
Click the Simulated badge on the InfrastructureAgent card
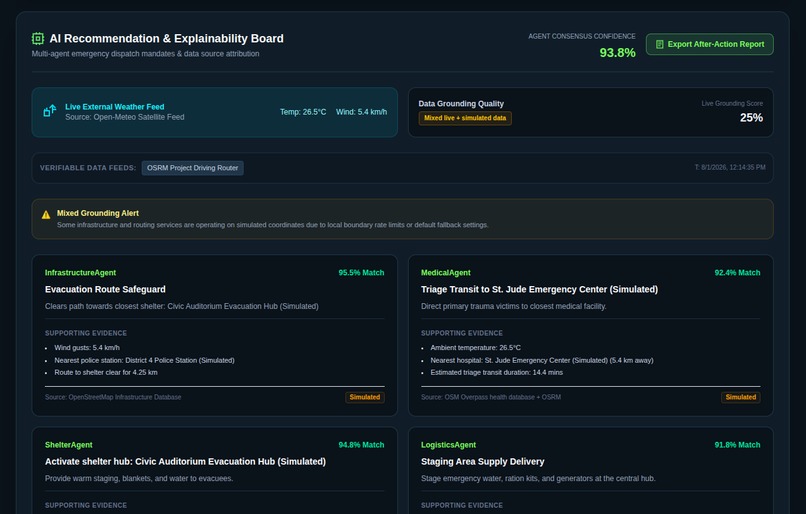(364, 397)
